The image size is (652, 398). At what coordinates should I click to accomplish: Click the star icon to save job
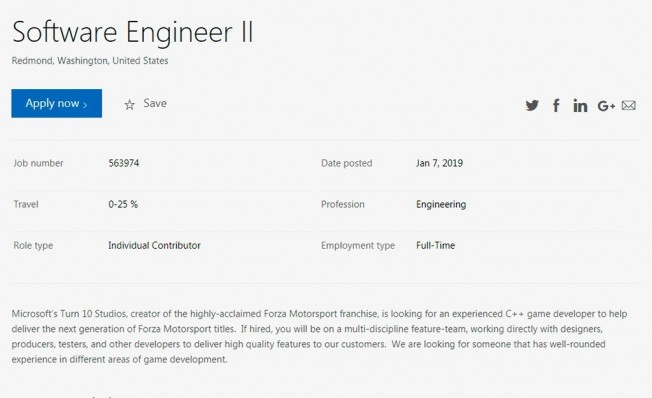pos(129,104)
